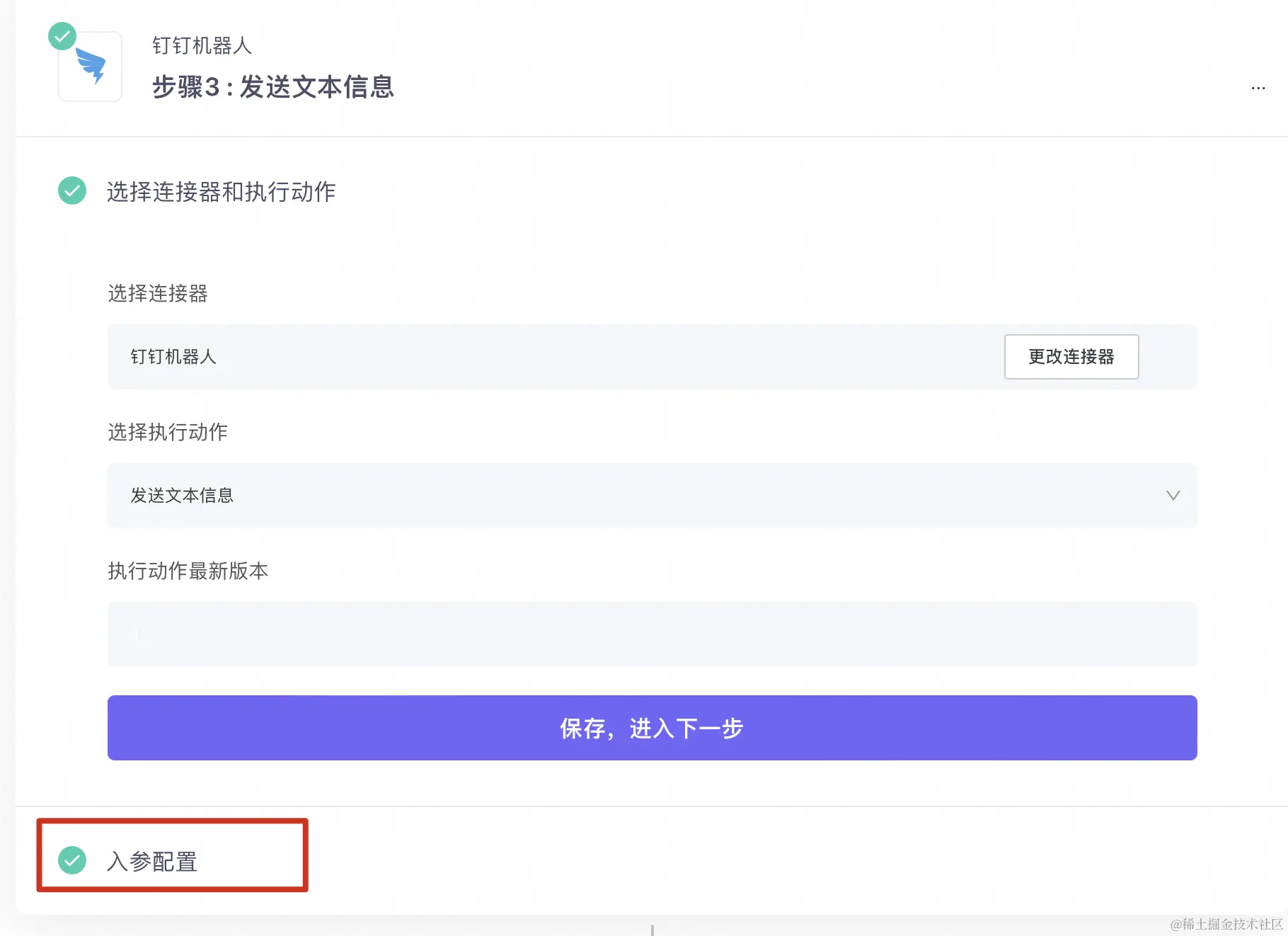Expand the 入参配置 section
The image size is (1288, 936).
coord(152,861)
